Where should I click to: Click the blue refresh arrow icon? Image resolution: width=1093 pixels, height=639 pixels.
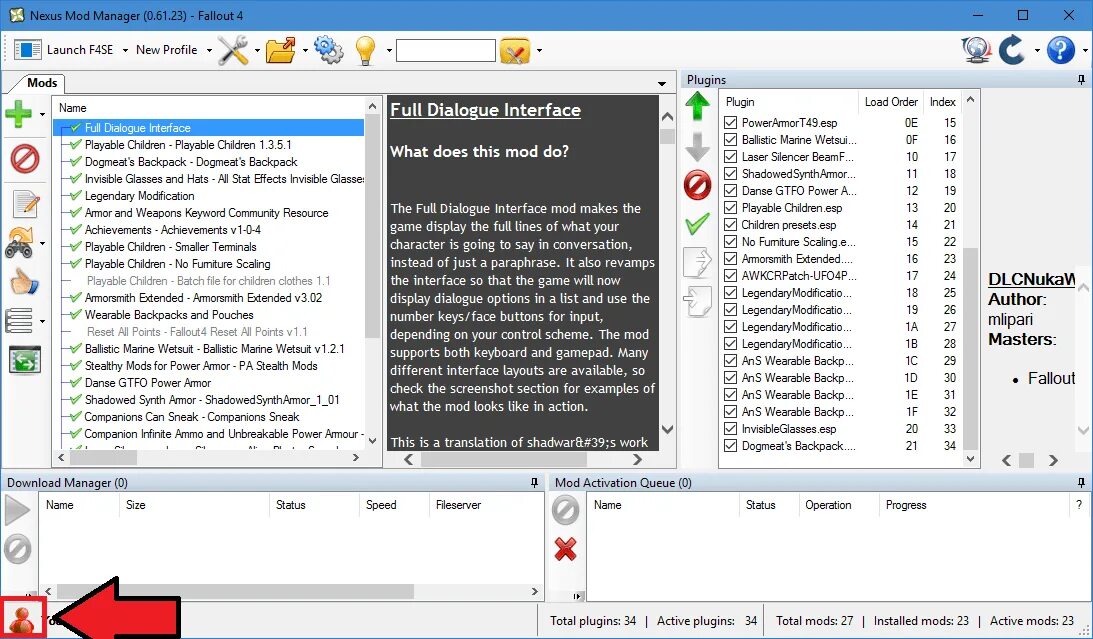(x=1012, y=50)
